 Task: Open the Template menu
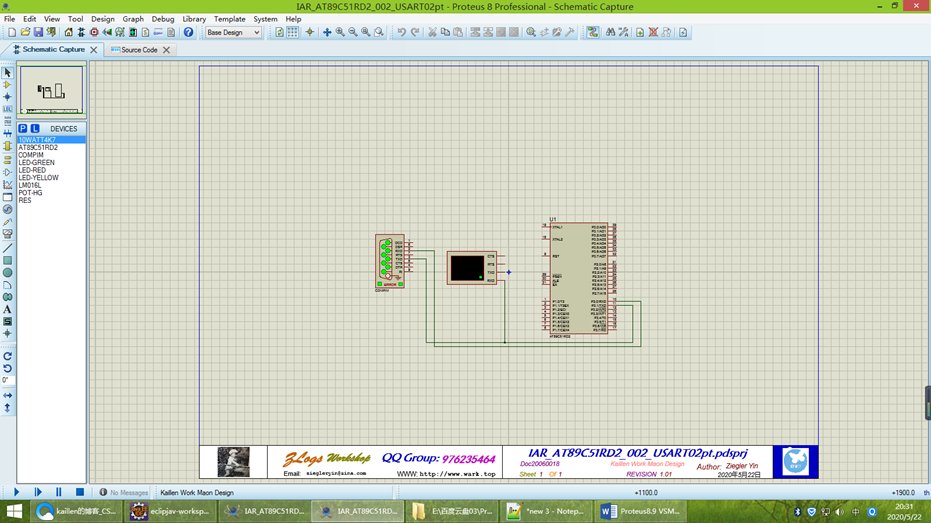tap(229, 19)
